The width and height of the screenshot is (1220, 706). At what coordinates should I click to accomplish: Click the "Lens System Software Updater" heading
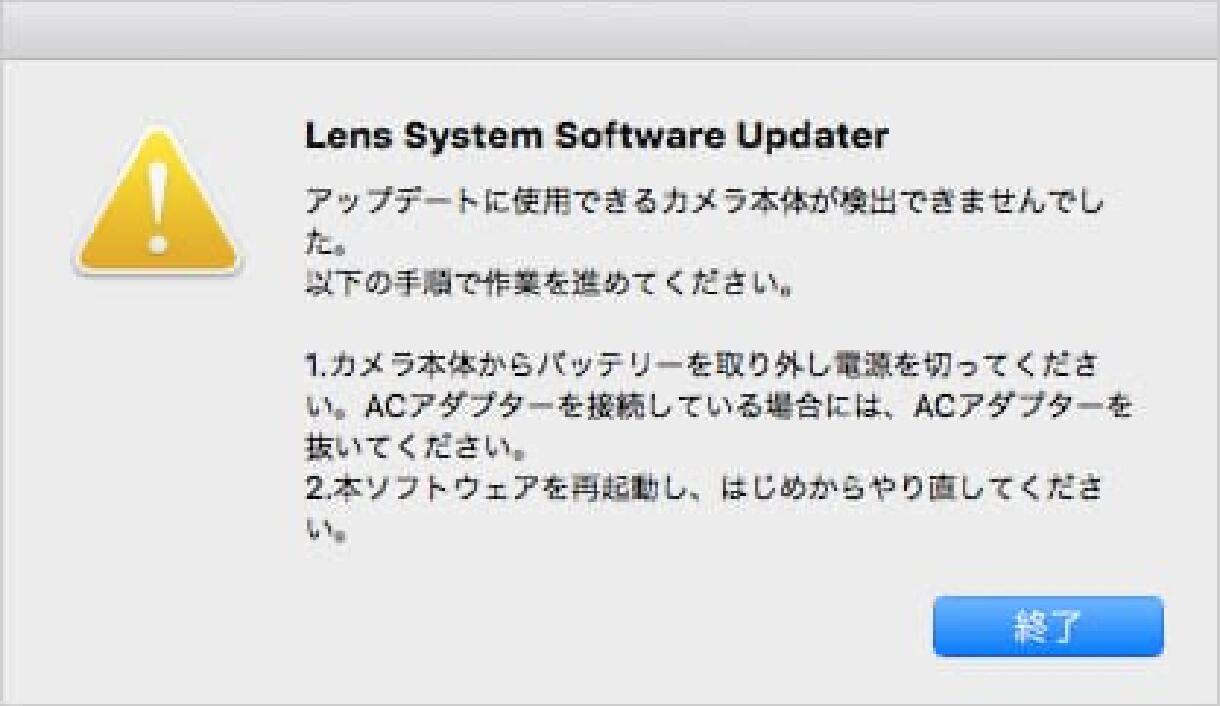pyautogui.click(x=596, y=138)
